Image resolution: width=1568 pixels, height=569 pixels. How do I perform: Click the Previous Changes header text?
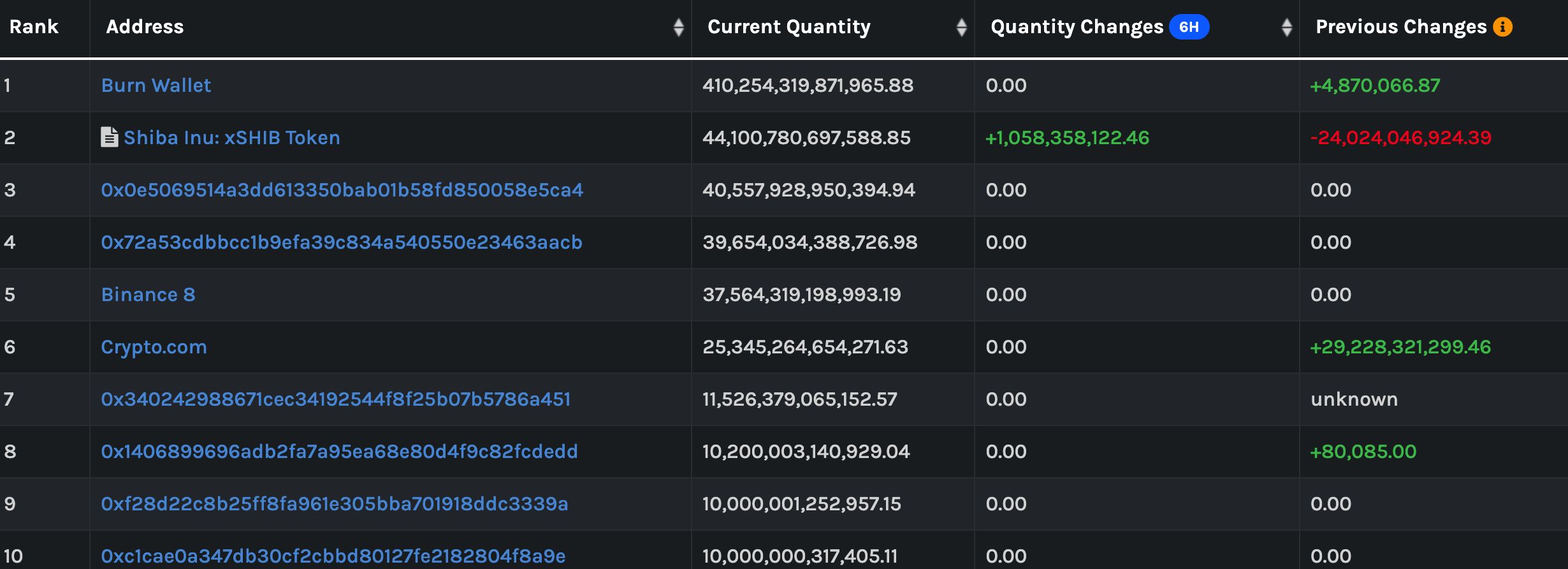[1400, 27]
